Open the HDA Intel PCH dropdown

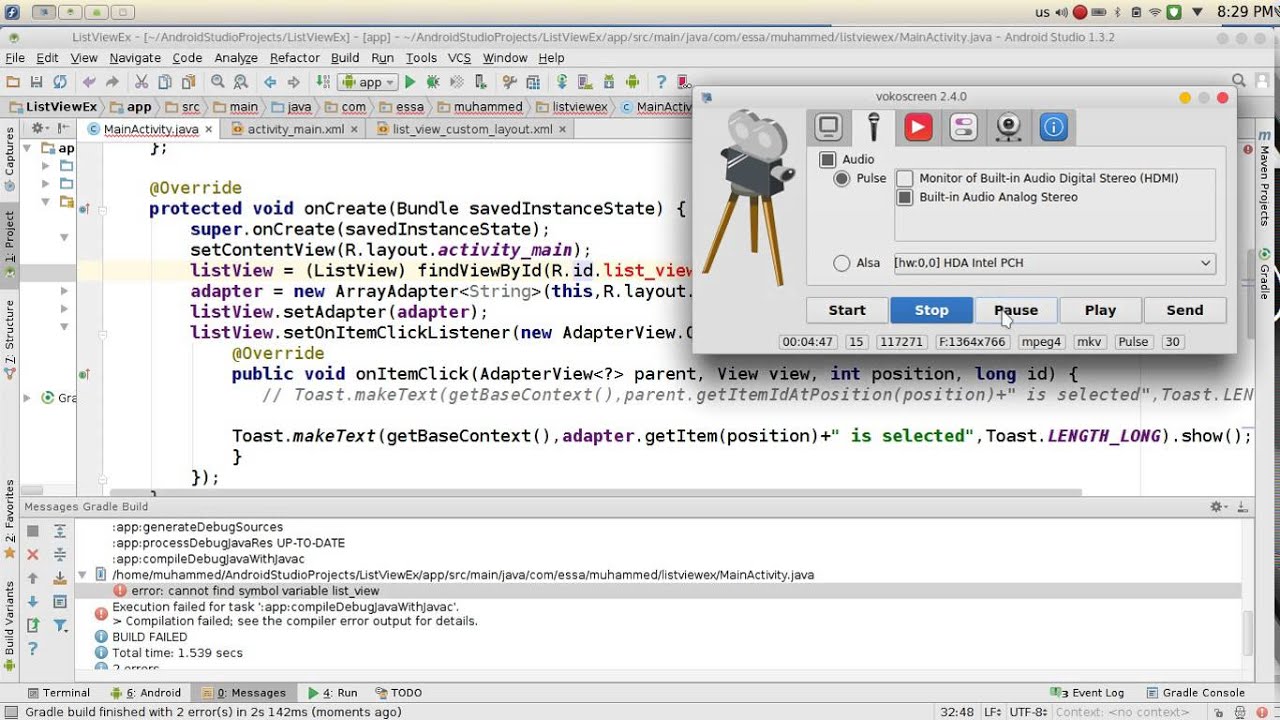[x=1054, y=263]
